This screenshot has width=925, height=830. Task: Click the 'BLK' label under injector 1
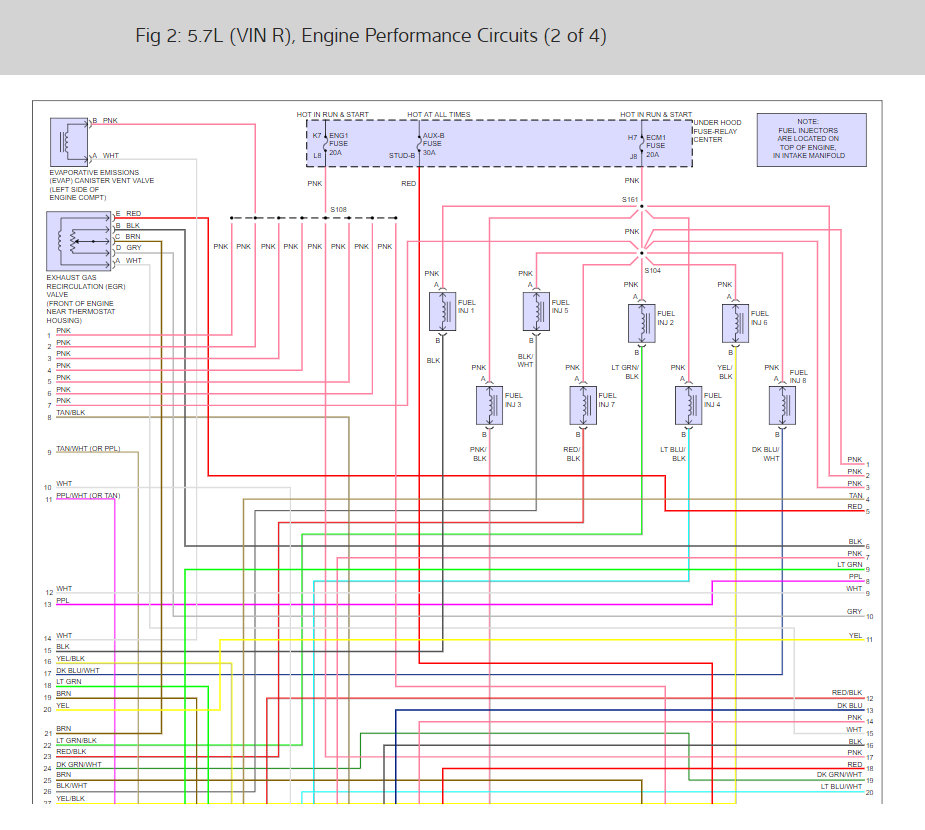pos(433,360)
